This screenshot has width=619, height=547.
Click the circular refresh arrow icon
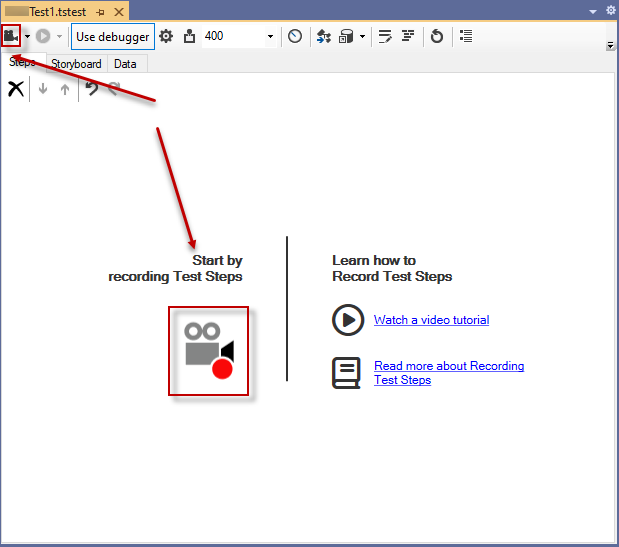point(437,36)
